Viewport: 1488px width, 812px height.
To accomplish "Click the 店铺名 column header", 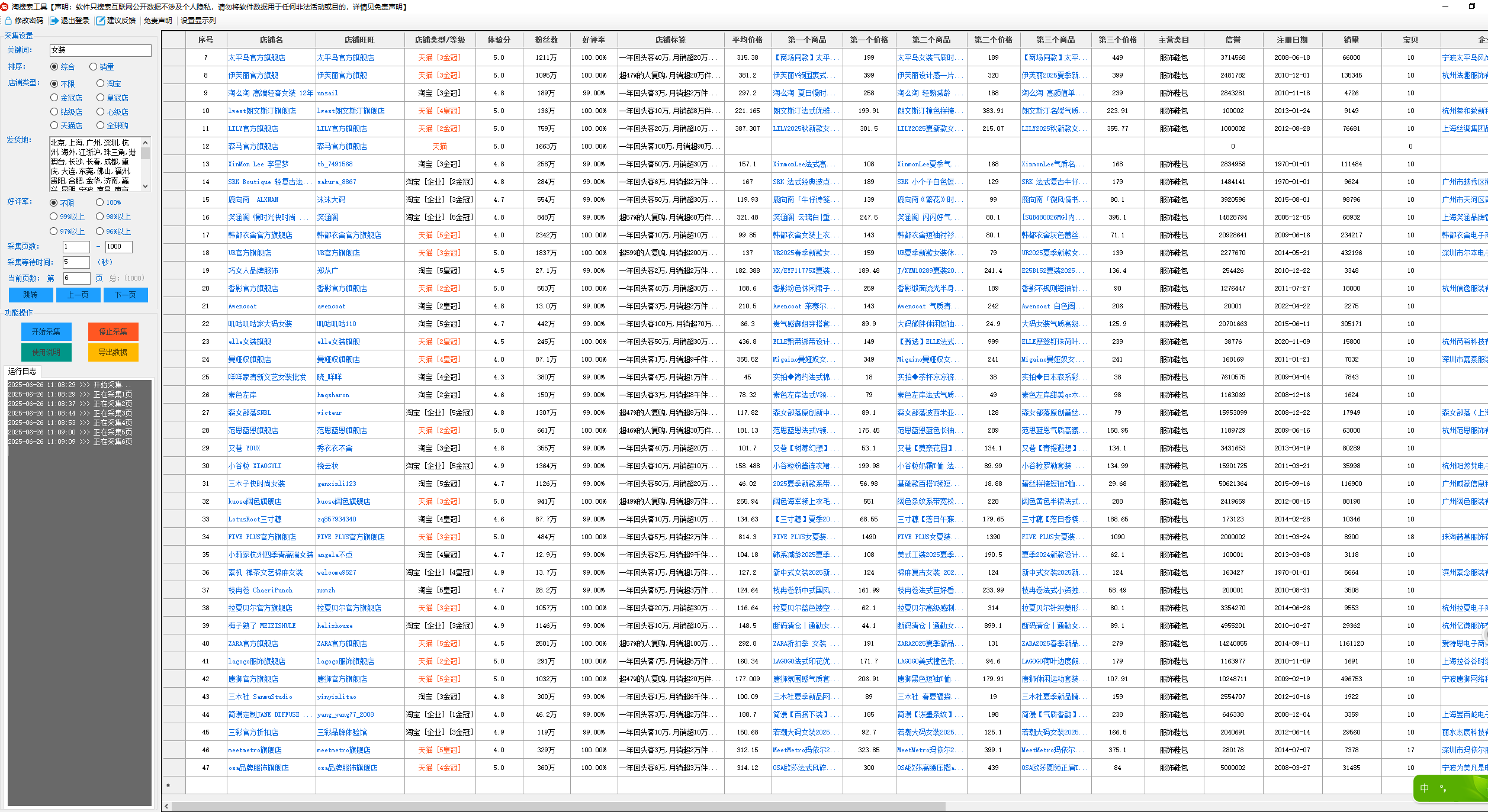I will [x=271, y=40].
